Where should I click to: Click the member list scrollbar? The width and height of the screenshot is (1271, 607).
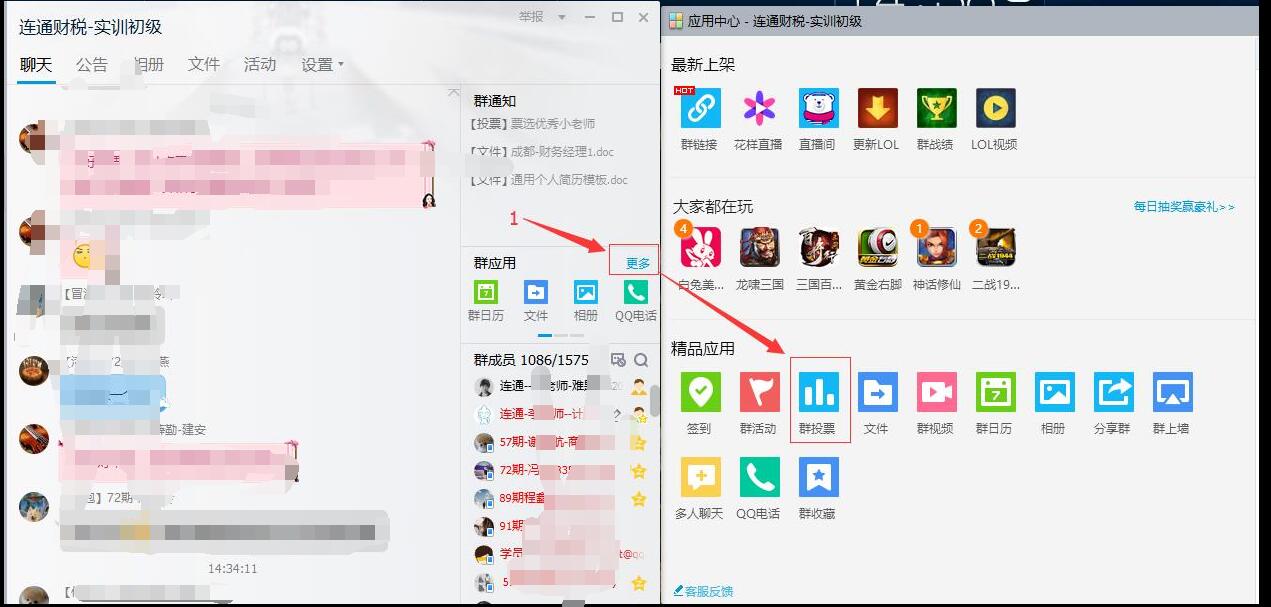[655, 400]
